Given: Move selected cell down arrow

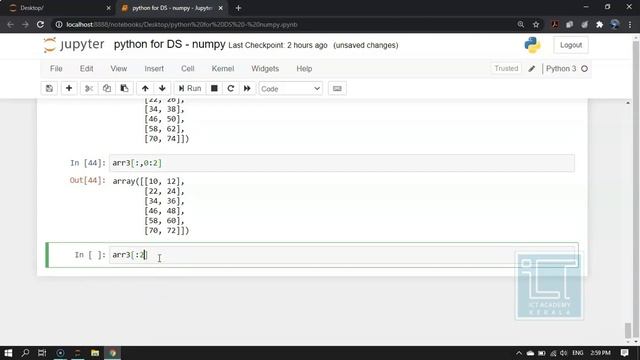Looking at the screenshot, I should click(162, 89).
